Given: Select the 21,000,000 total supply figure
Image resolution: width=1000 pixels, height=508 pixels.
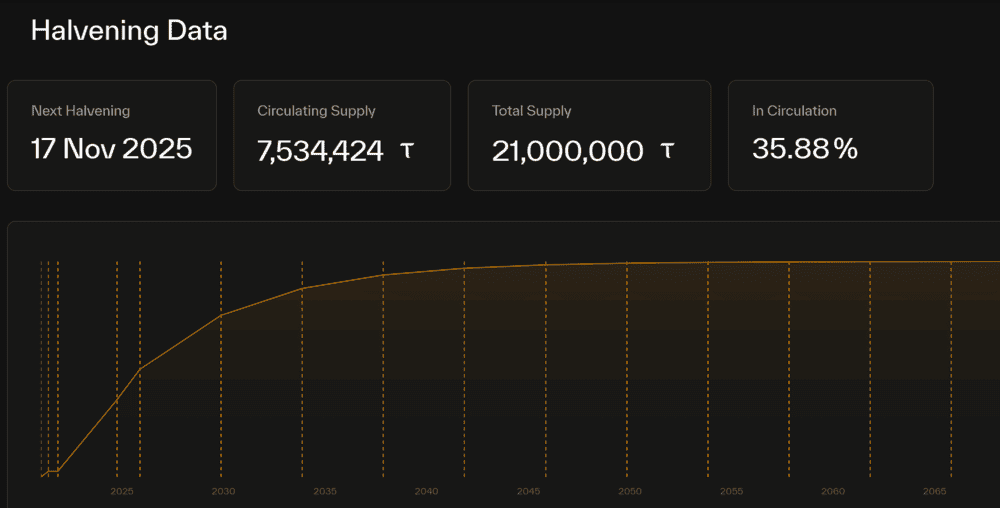Looking at the screenshot, I should 567,151.
